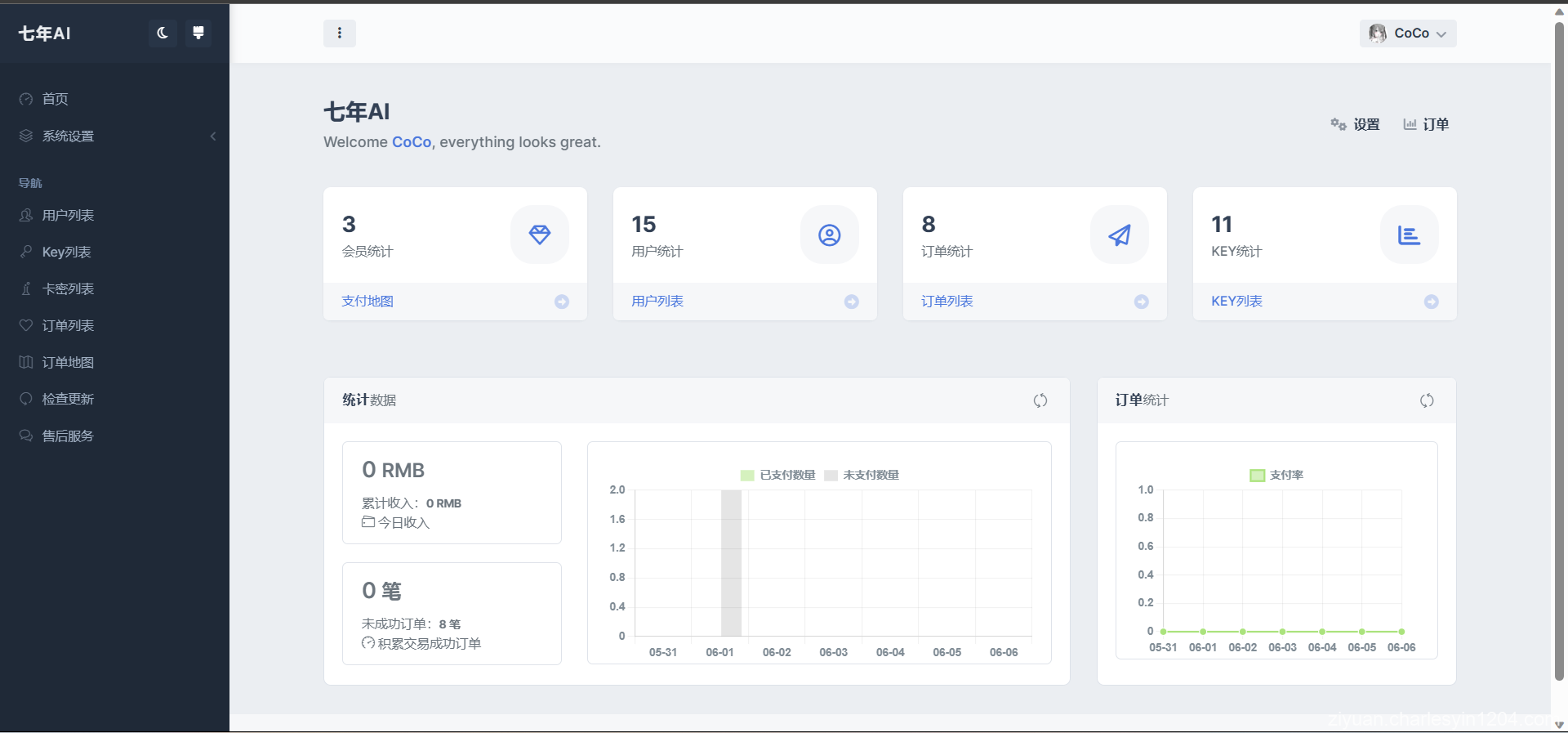Open Key列表 in the sidebar
This screenshot has height=733, width=1568.
point(66,252)
